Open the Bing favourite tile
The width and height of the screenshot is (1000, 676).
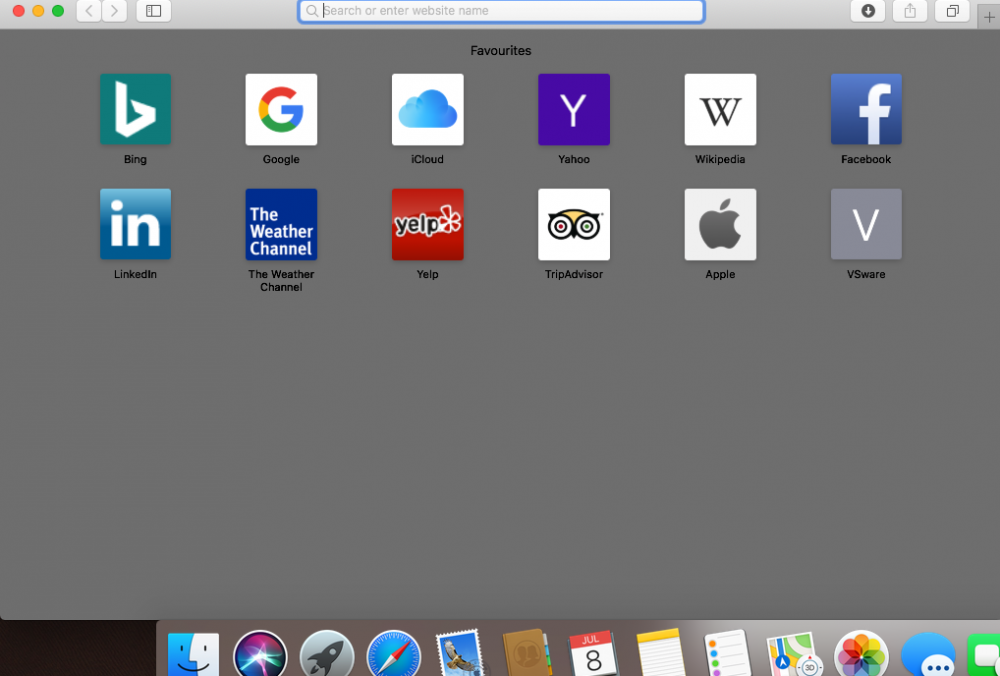pos(135,109)
